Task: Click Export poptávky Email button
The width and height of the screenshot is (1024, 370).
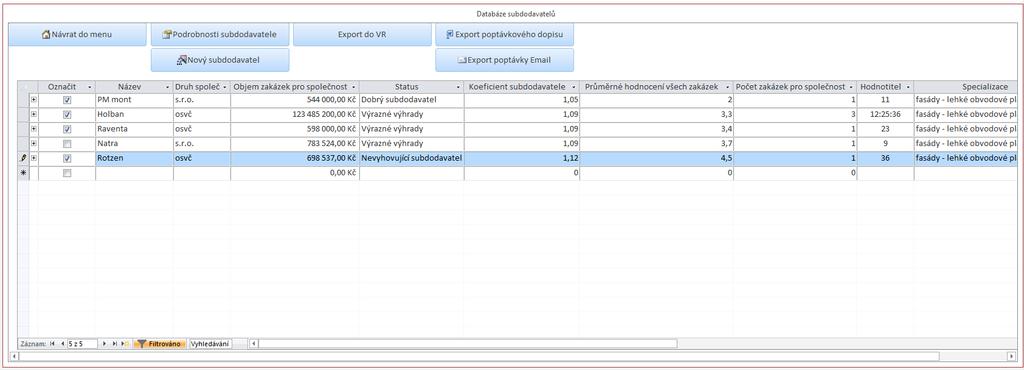Action: (504, 60)
